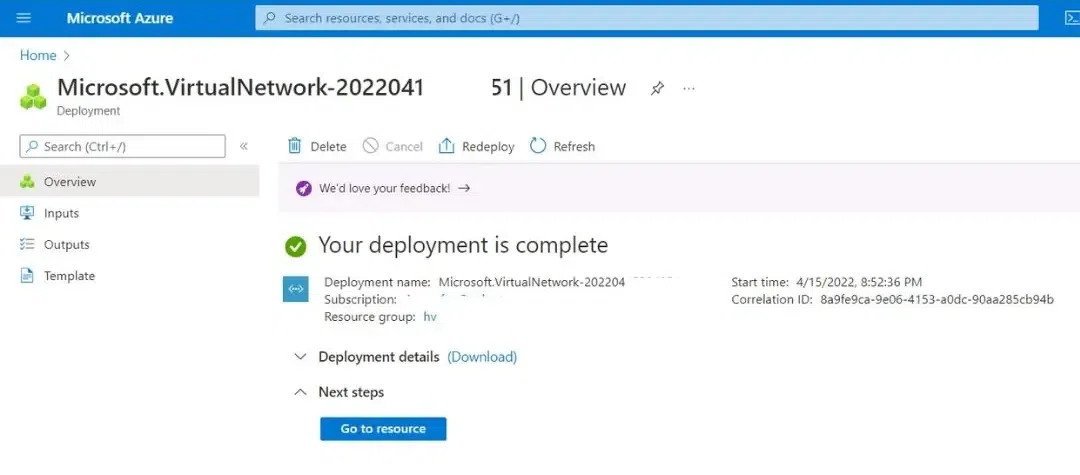Focus the sidebar Search (Ctrl+/) field
Viewport: 1080px width, 475px height.
click(123, 147)
